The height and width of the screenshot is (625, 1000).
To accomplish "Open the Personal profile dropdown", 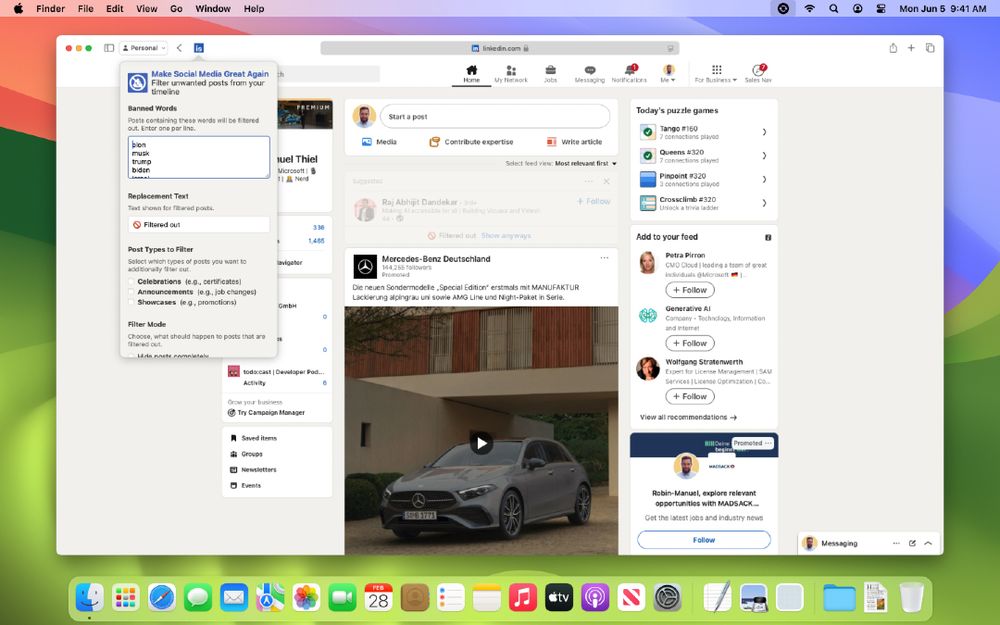I will tap(144, 48).
